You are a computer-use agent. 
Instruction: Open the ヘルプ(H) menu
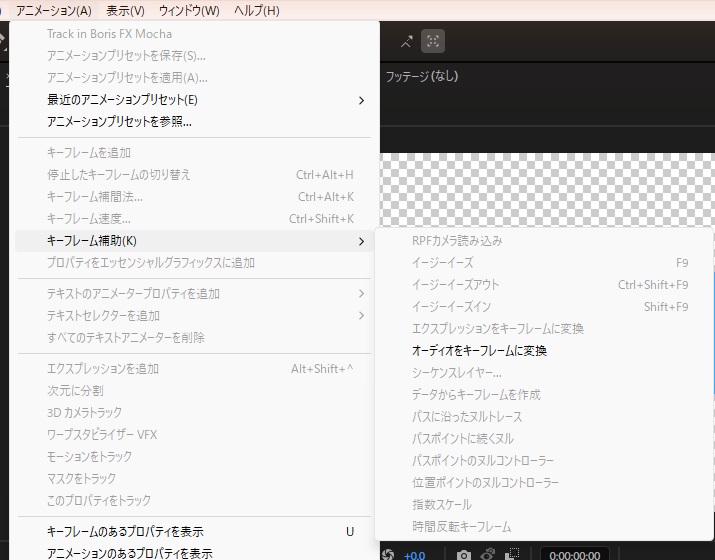[256, 10]
